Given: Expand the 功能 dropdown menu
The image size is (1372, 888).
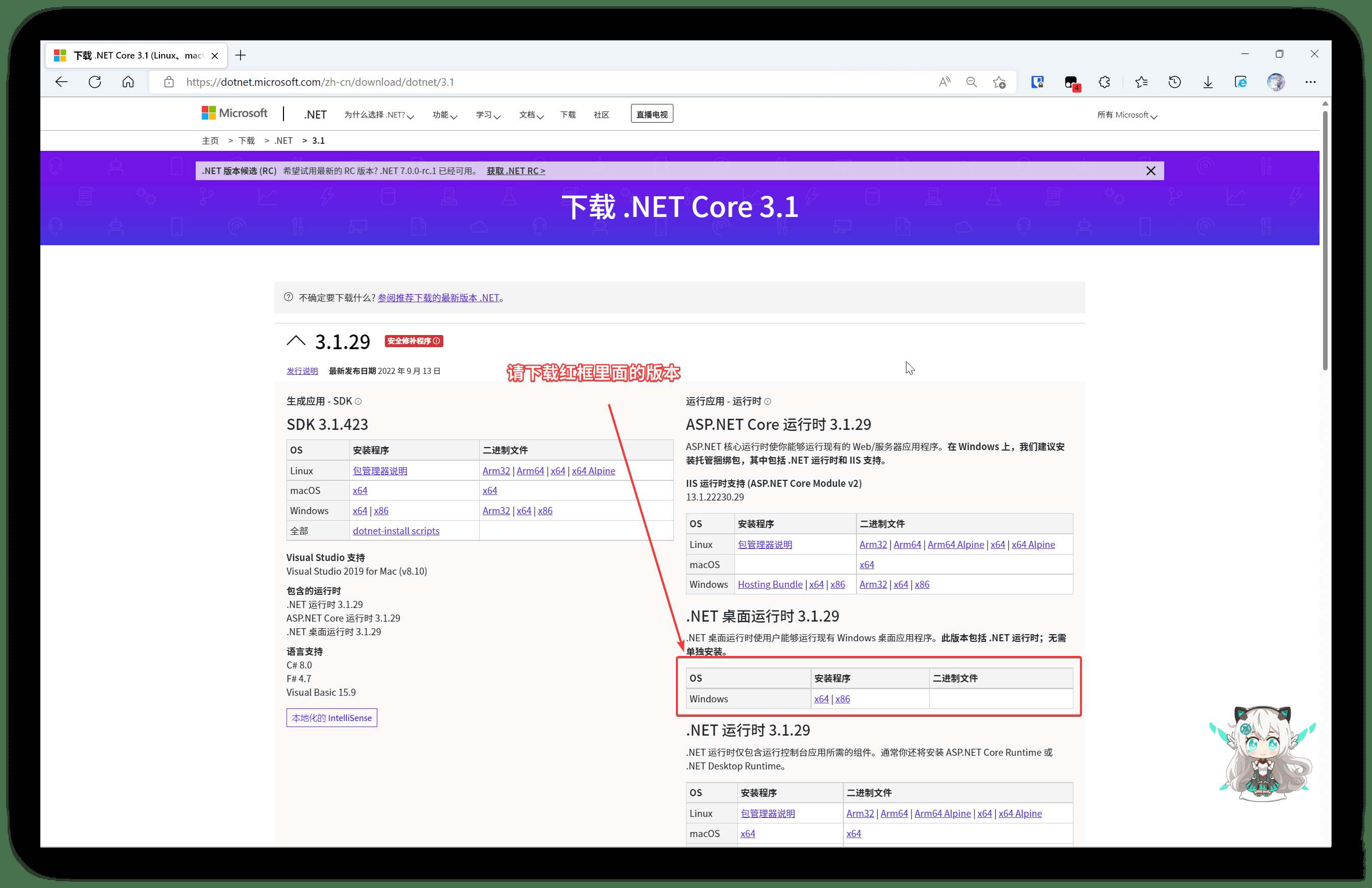Looking at the screenshot, I should (444, 115).
